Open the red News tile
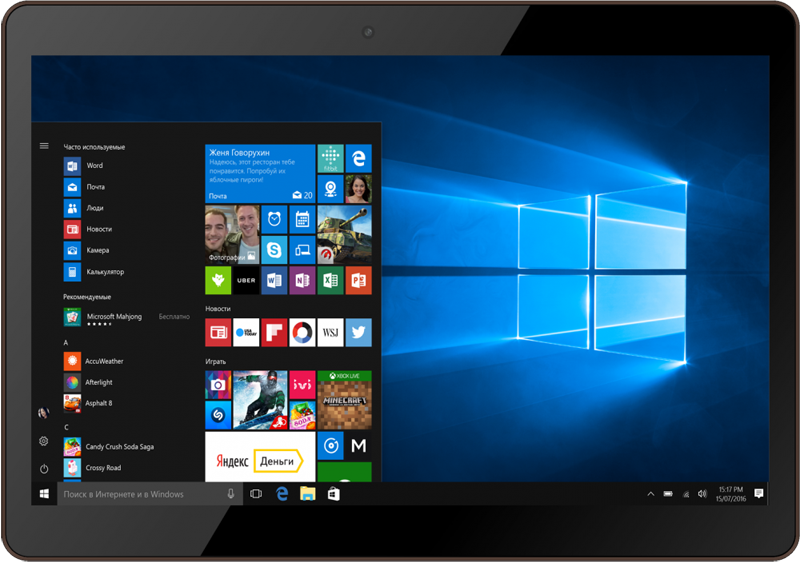This screenshot has height=563, width=800. pyautogui.click(x=218, y=333)
